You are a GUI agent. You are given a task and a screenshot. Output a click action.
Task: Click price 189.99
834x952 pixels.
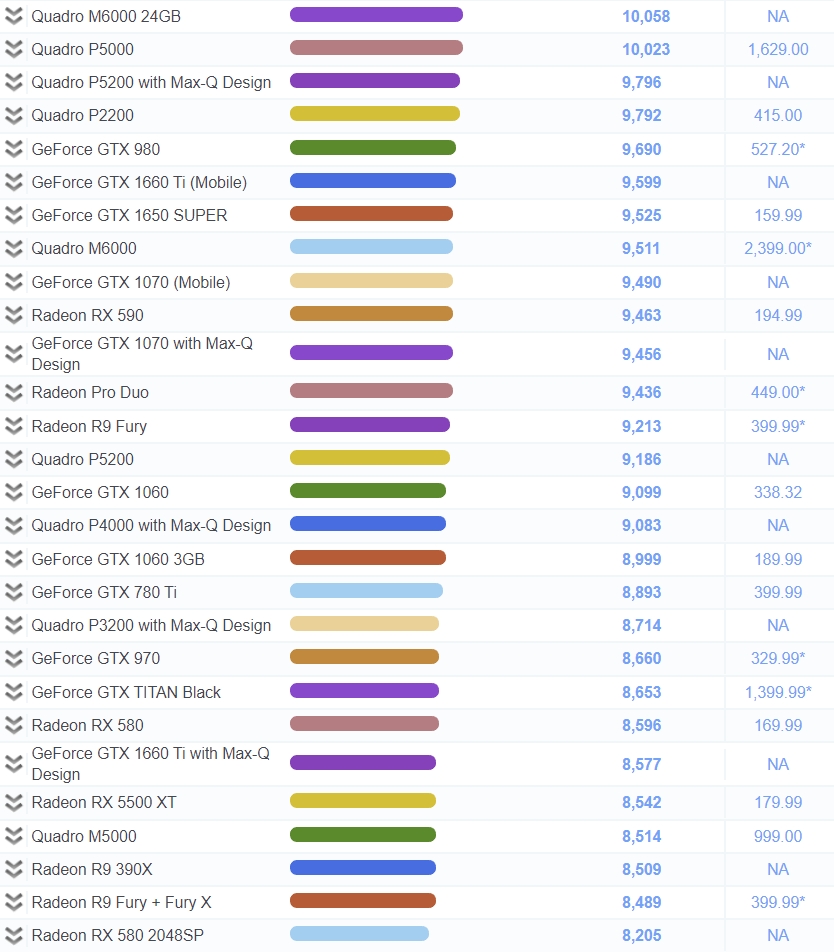[778, 559]
